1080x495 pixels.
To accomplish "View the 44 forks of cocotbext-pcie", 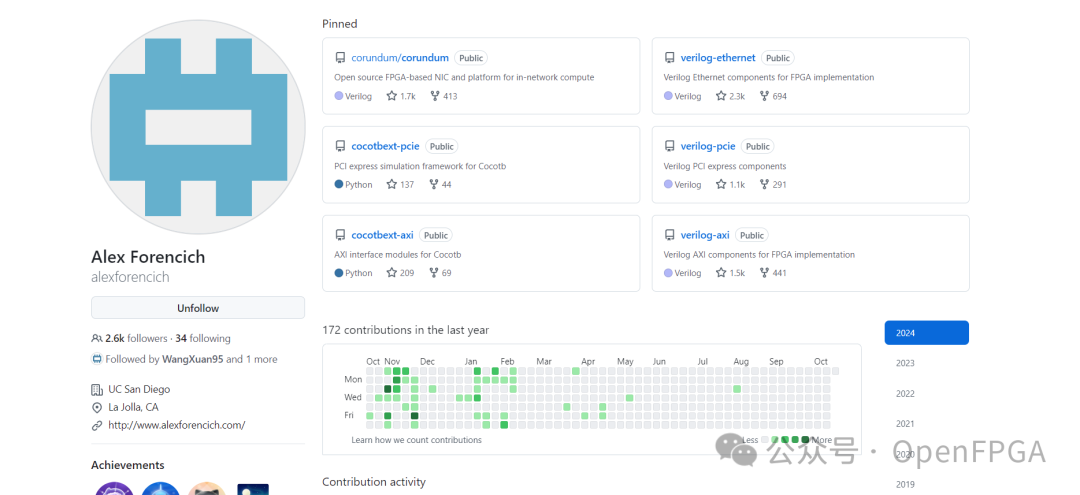I will click(x=440, y=185).
